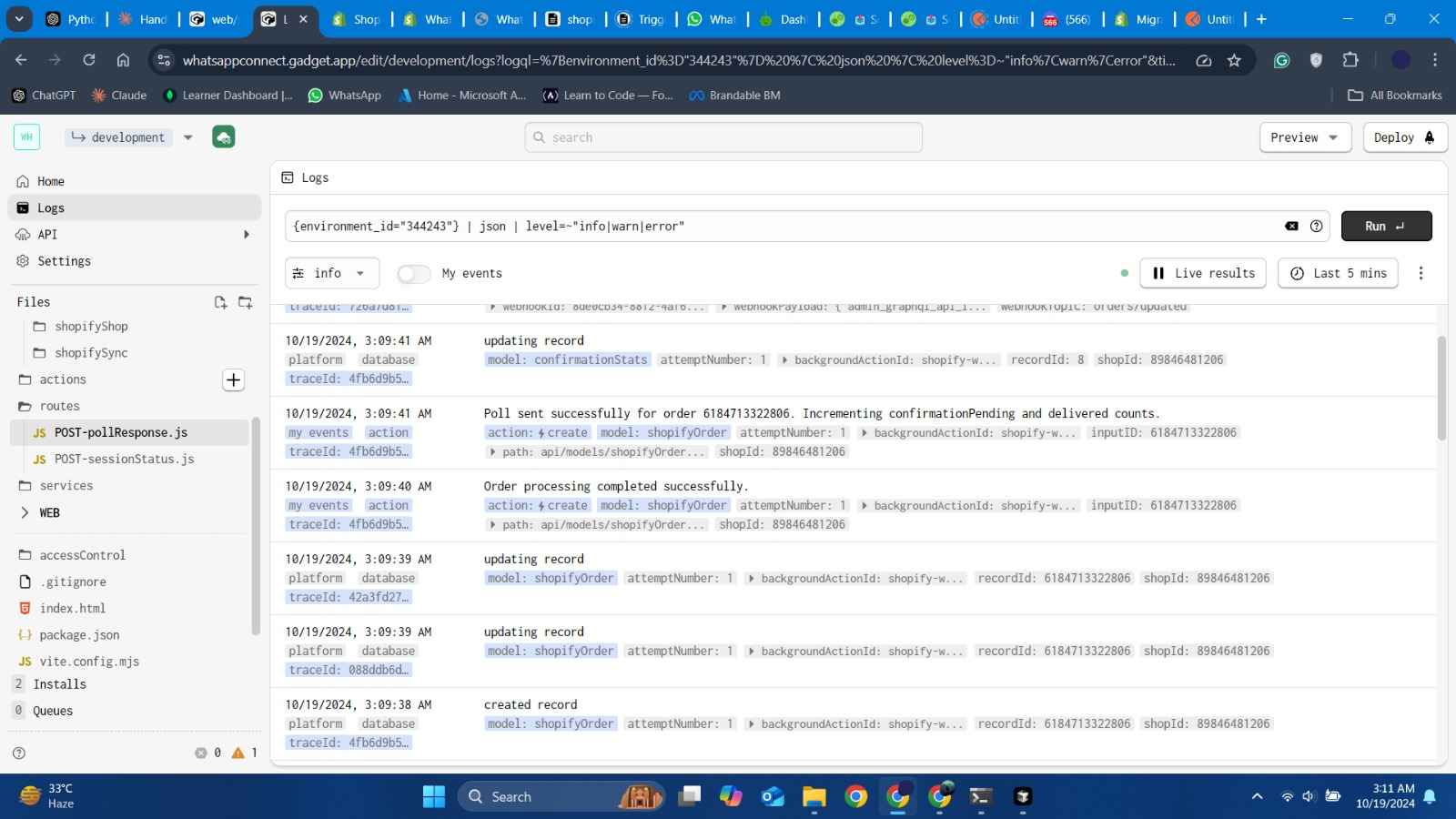The width and height of the screenshot is (1456, 819).
Task: Switch to the Migr browser tab
Action: 1137,19
